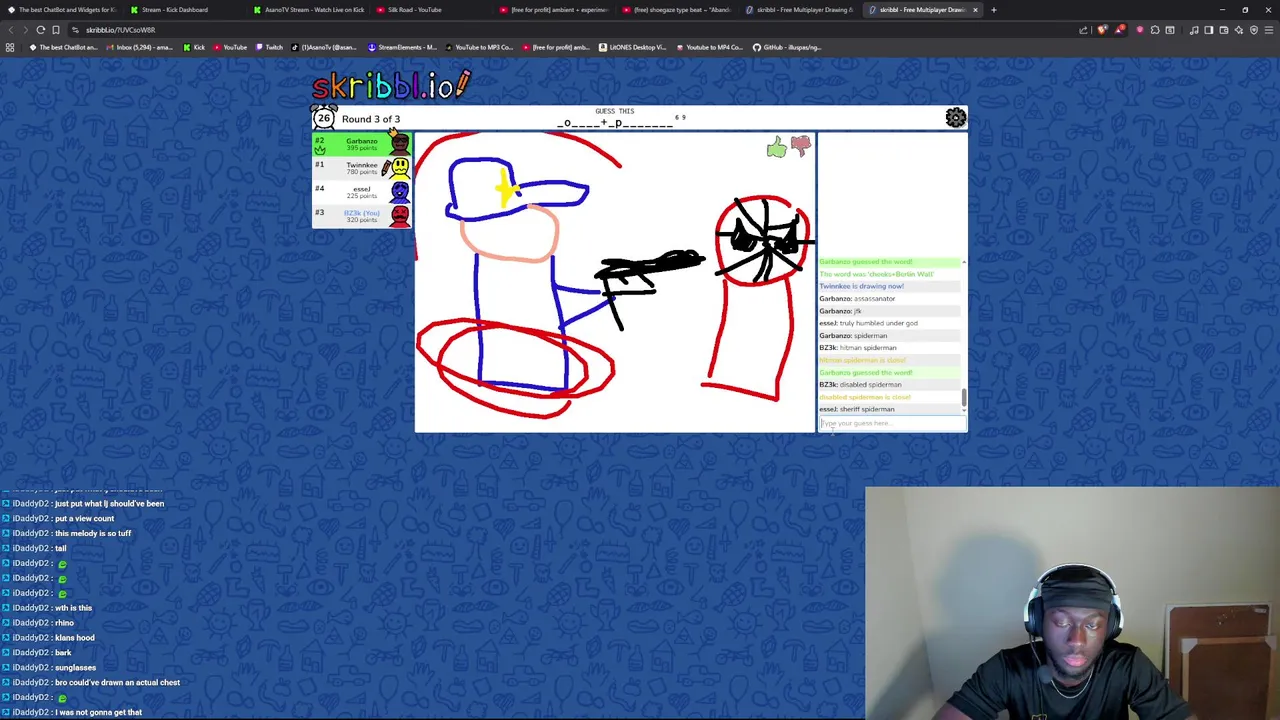Open a new browser tab
The height and width of the screenshot is (720, 1280).
point(993,10)
